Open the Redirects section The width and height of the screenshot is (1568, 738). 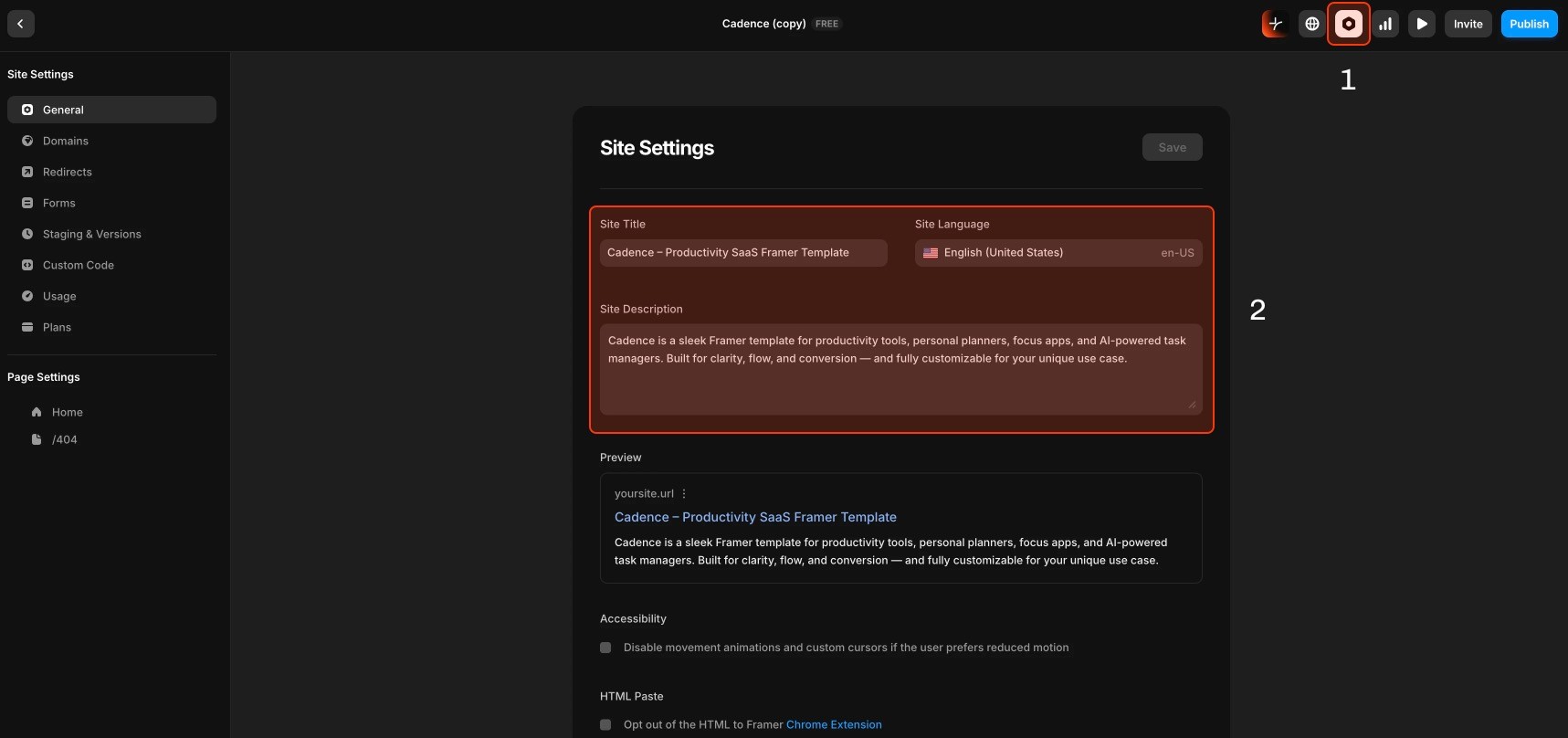pos(111,172)
